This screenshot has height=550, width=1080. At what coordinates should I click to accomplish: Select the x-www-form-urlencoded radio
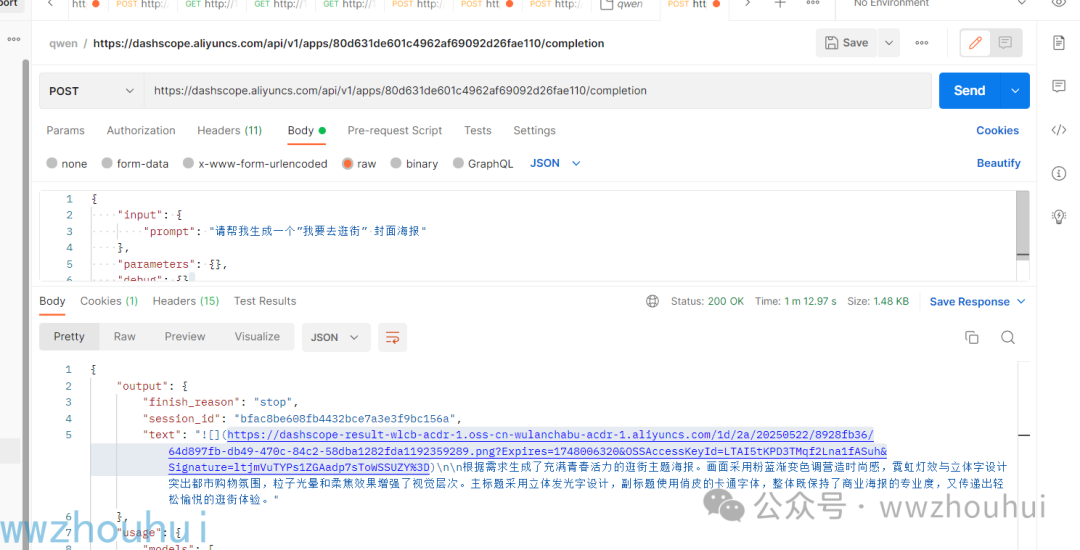pos(188,163)
